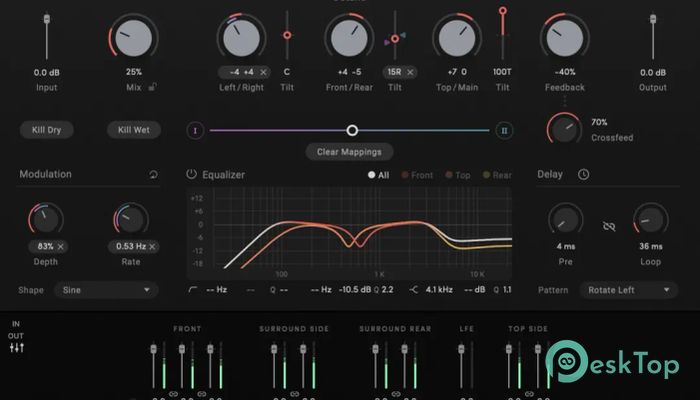Toggle link between last two FRONT faders
The width and height of the screenshot is (700, 400).
(x=201, y=394)
